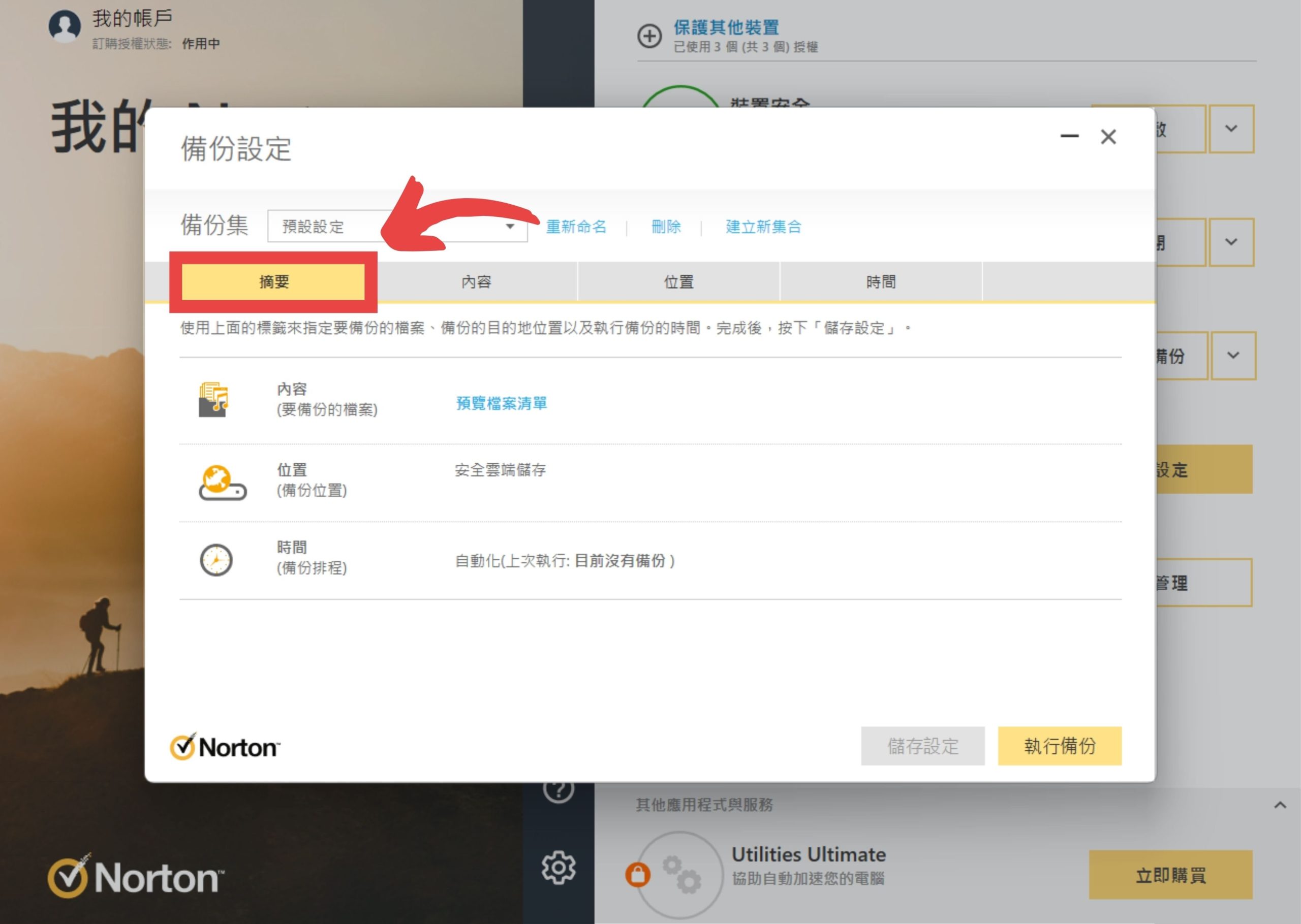
Task: Click the 重新命名 rename link
Action: click(x=576, y=227)
